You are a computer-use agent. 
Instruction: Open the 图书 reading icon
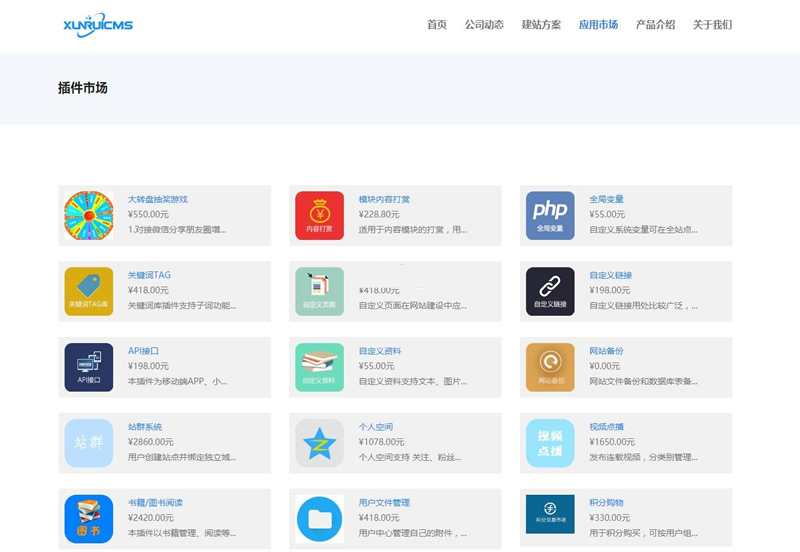89,519
